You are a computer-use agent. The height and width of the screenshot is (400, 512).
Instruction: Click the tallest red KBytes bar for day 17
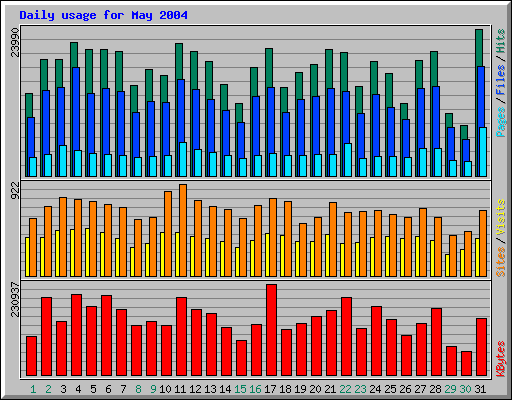point(271,330)
